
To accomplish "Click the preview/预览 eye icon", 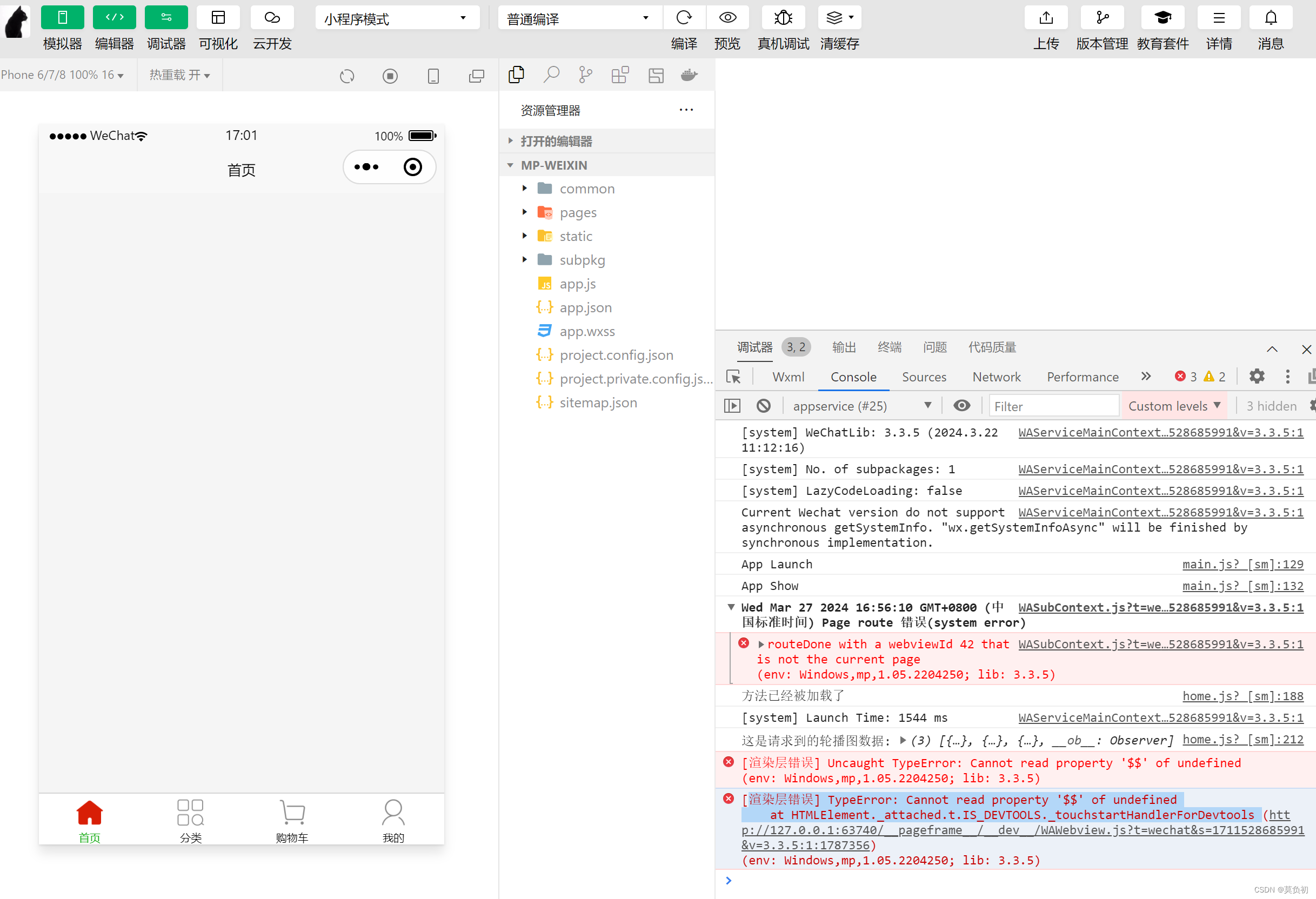I will point(728,17).
